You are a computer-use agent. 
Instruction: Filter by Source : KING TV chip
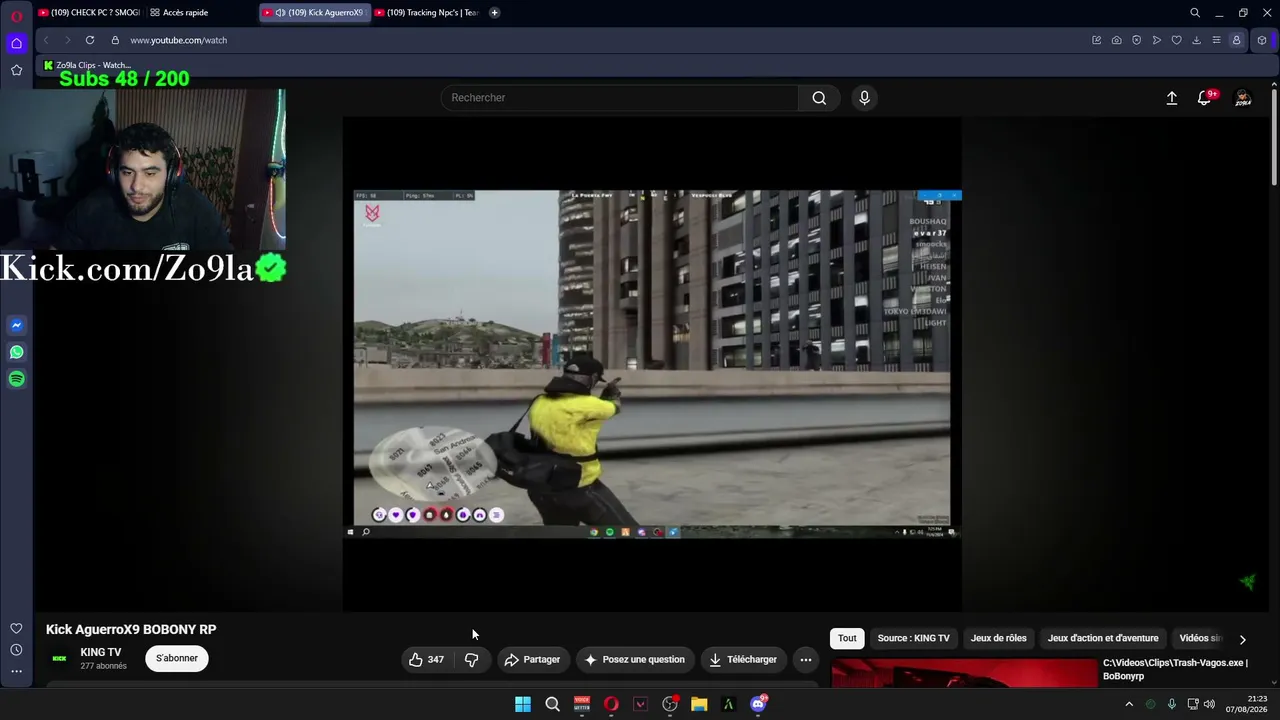coord(914,639)
